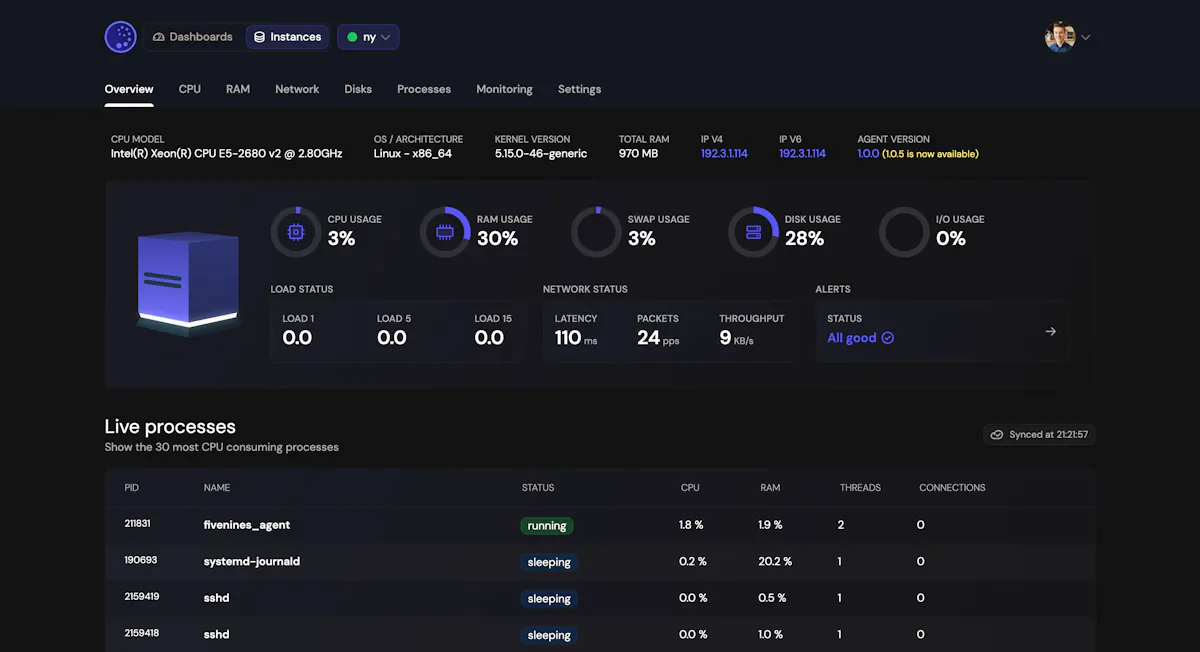Viewport: 1200px width, 652px height.
Task: Click the round app logo icon
Action: point(121,37)
